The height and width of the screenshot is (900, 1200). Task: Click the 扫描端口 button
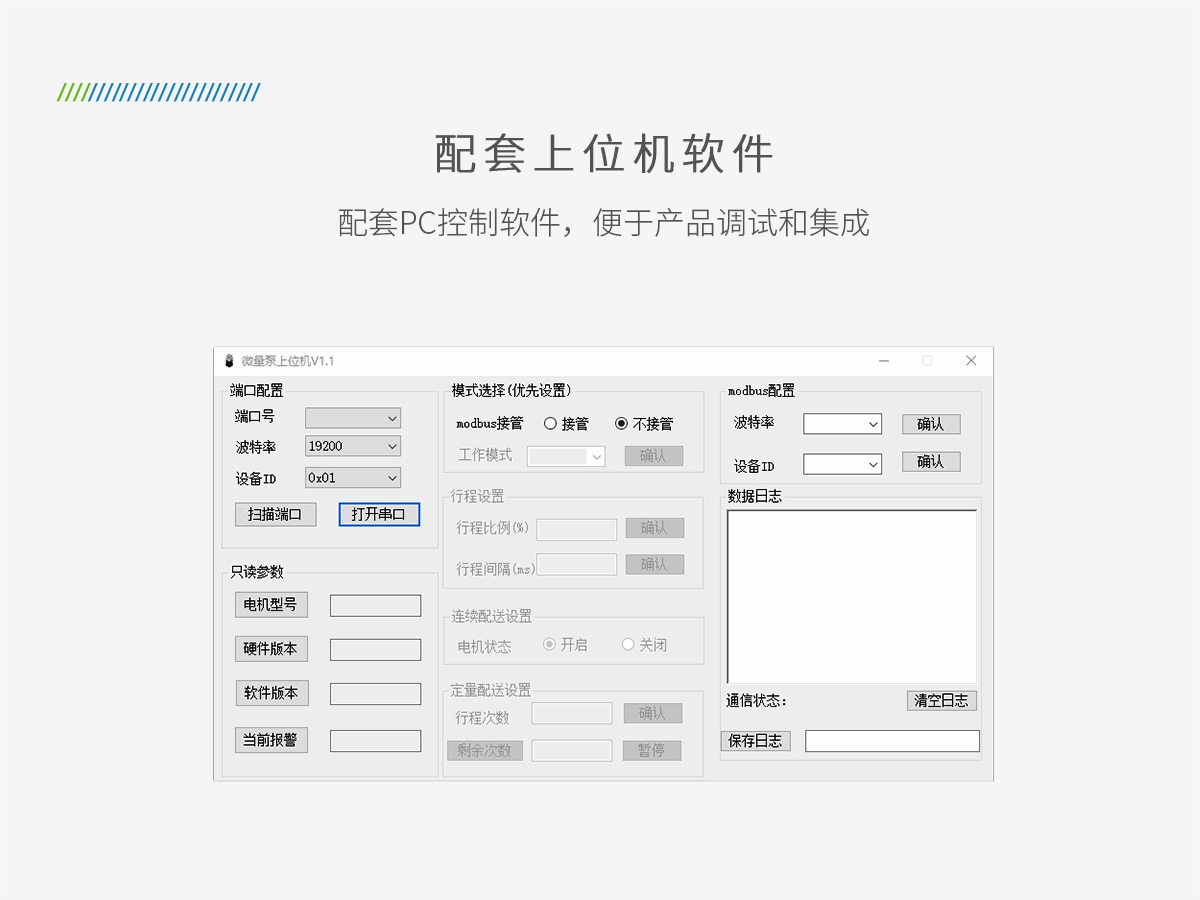click(x=275, y=514)
